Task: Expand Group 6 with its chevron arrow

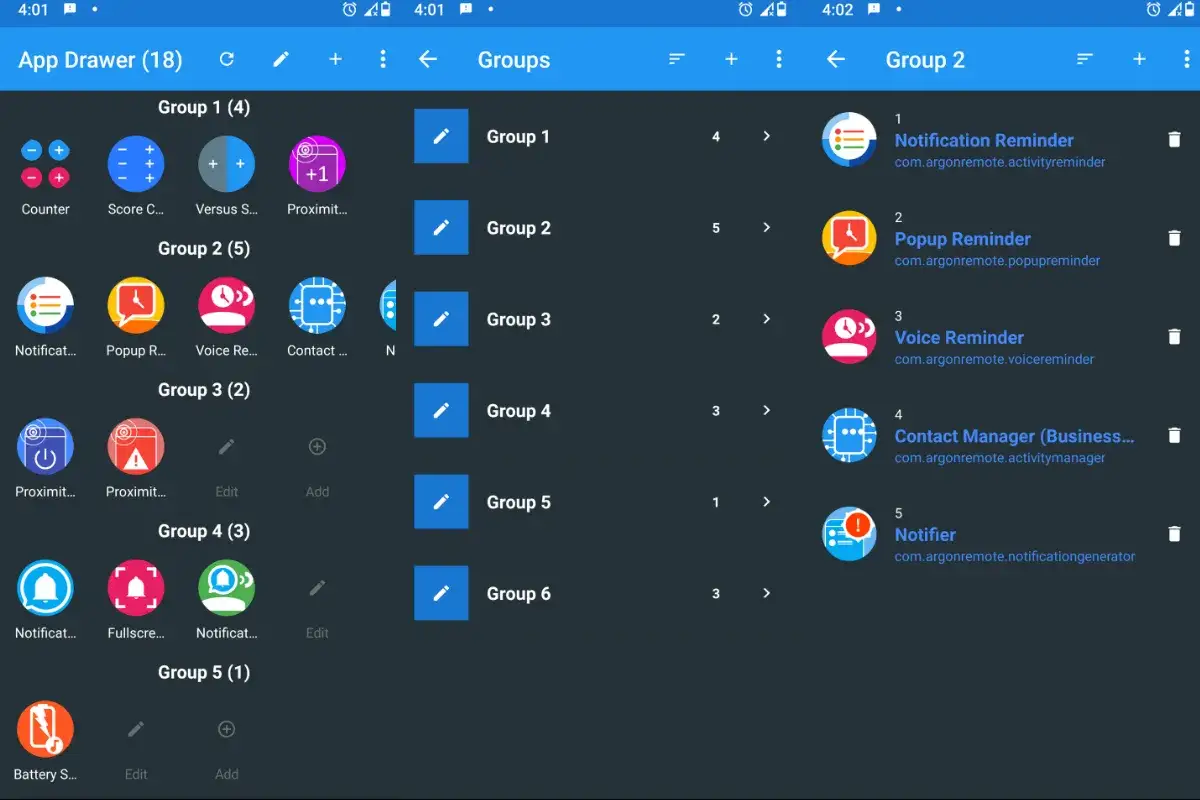Action: click(766, 593)
